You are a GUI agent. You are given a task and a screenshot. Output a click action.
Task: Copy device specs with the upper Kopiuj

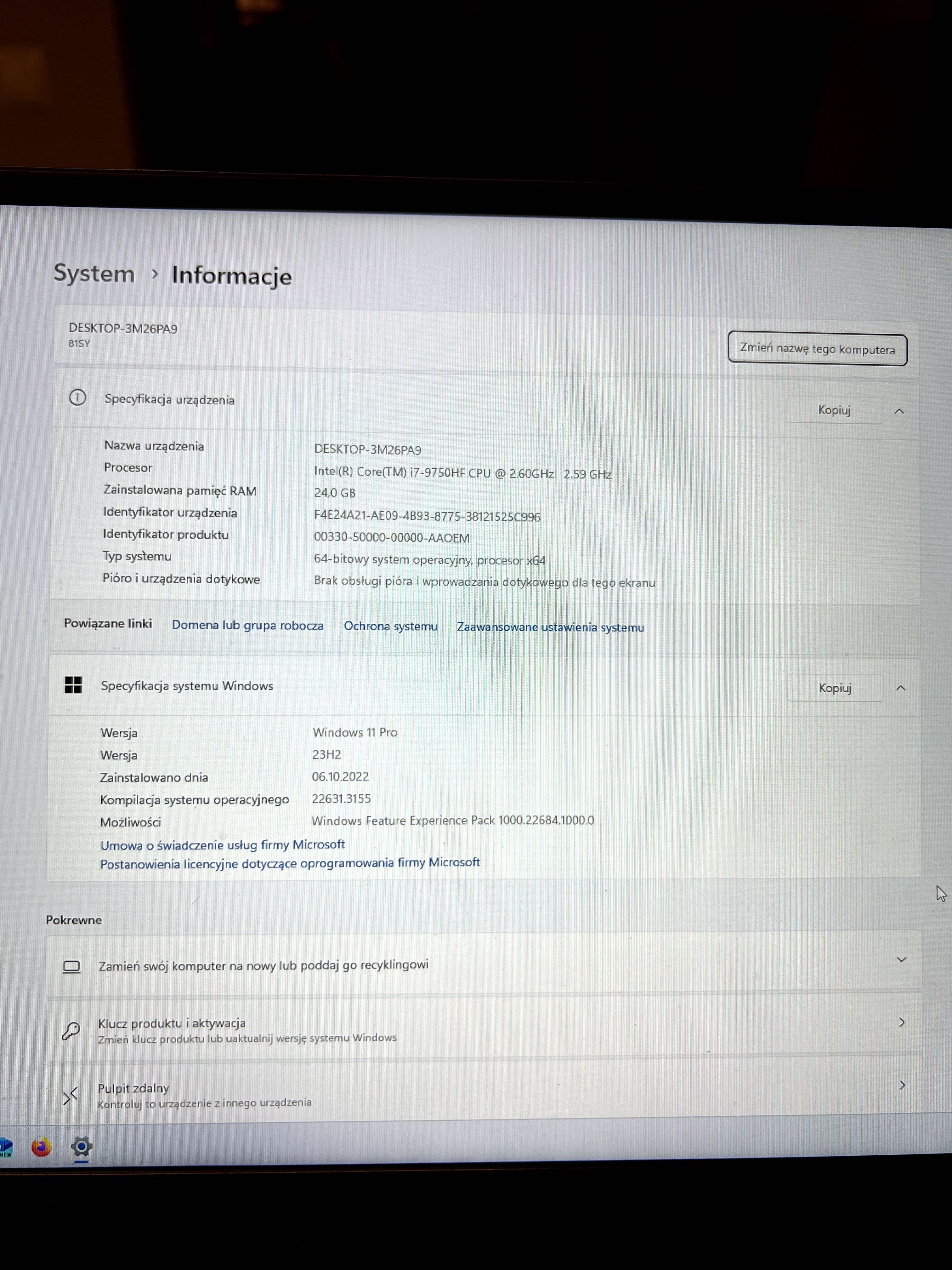coord(834,410)
